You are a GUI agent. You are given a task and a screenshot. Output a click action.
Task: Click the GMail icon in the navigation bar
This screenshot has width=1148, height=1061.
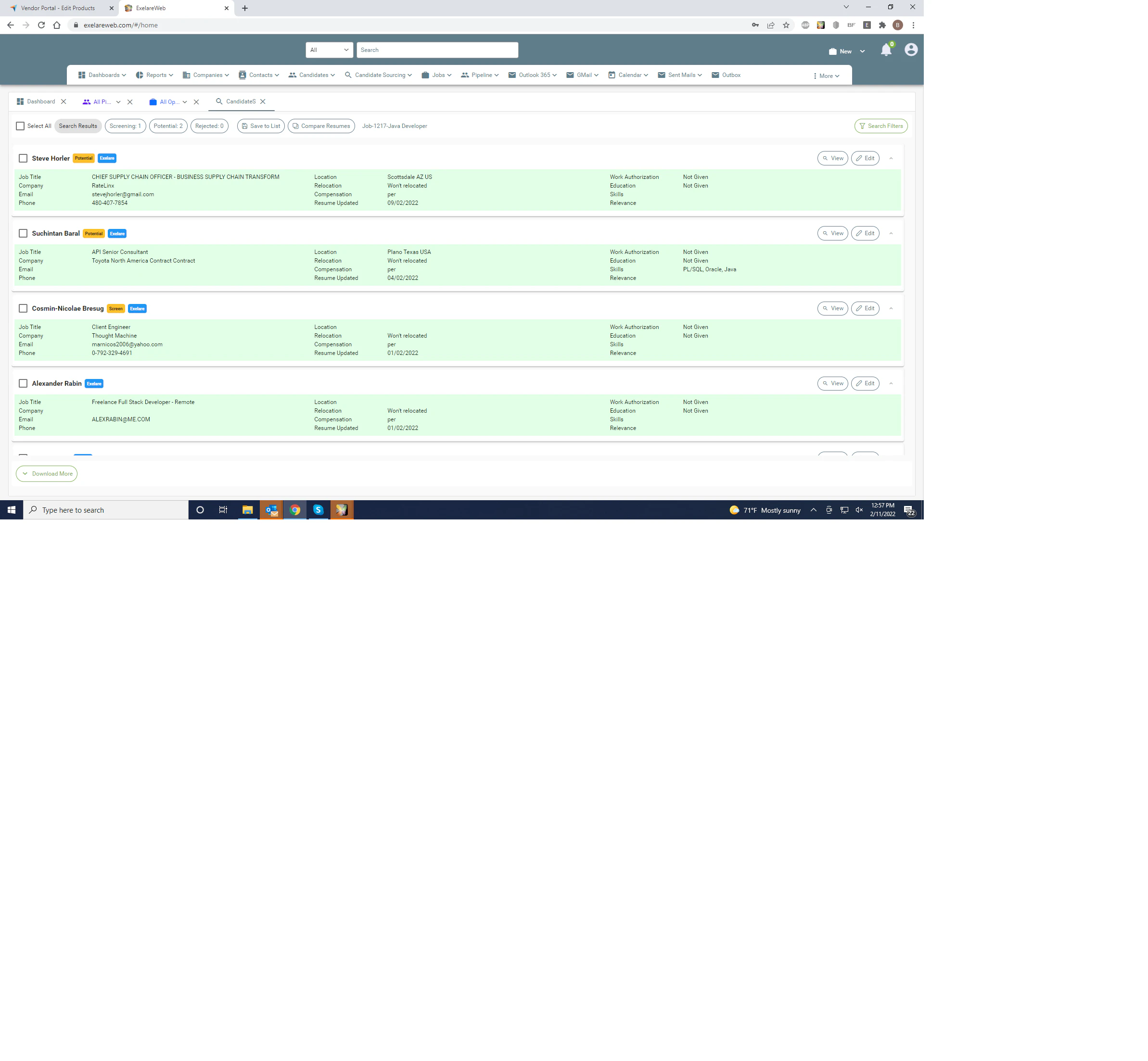[x=570, y=75]
